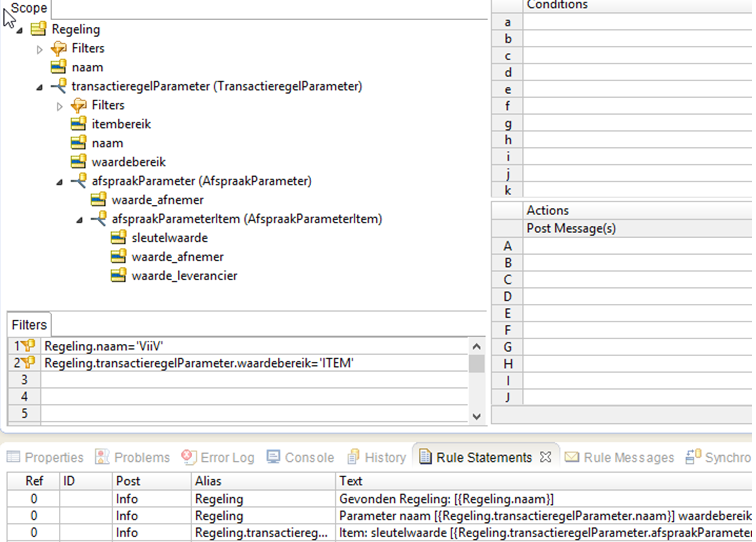Viewport: 756px width, 542px height.
Task: Click the itembereik attribute icon
Action: pos(79,124)
